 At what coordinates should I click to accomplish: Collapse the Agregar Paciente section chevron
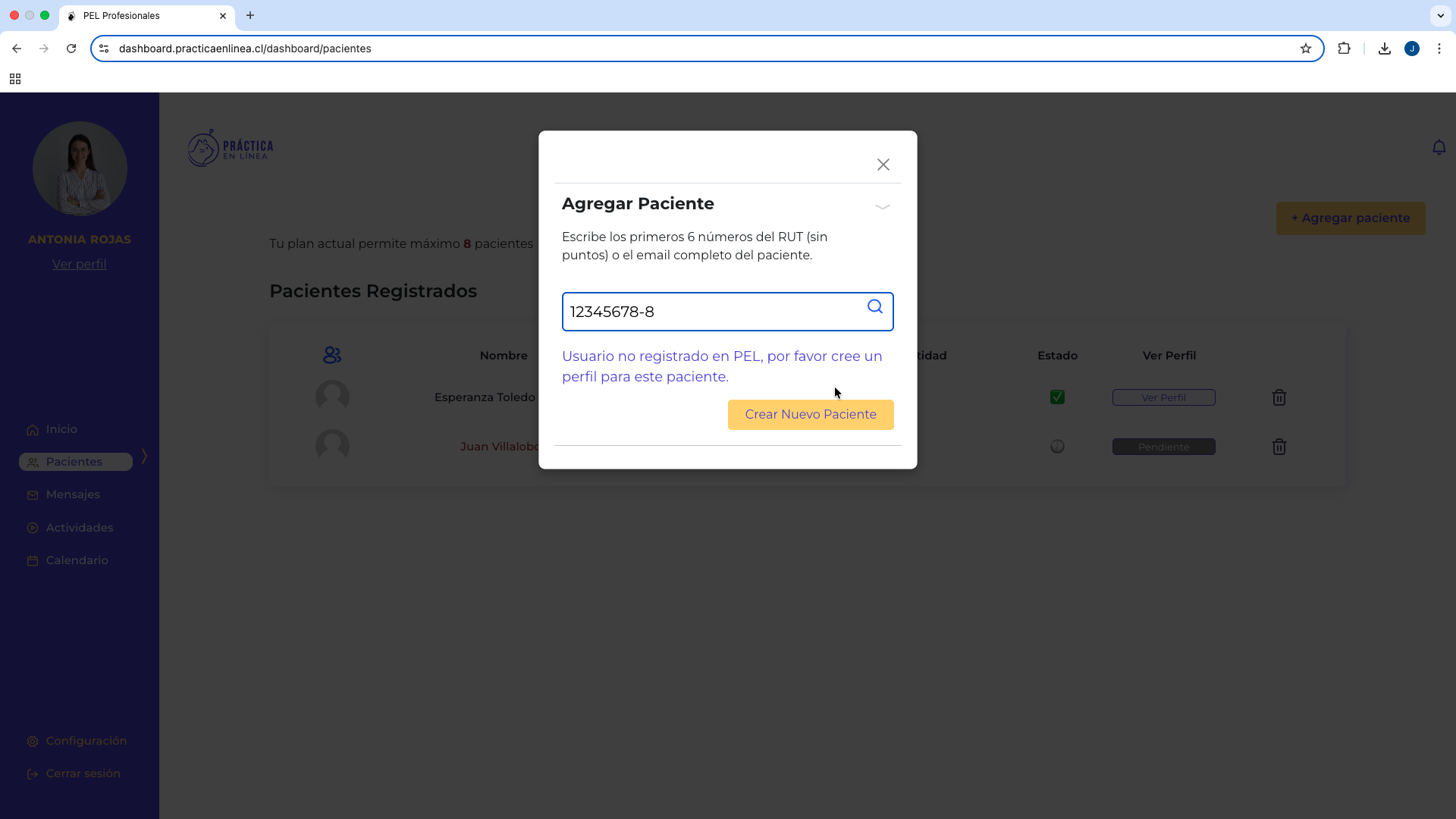click(882, 206)
